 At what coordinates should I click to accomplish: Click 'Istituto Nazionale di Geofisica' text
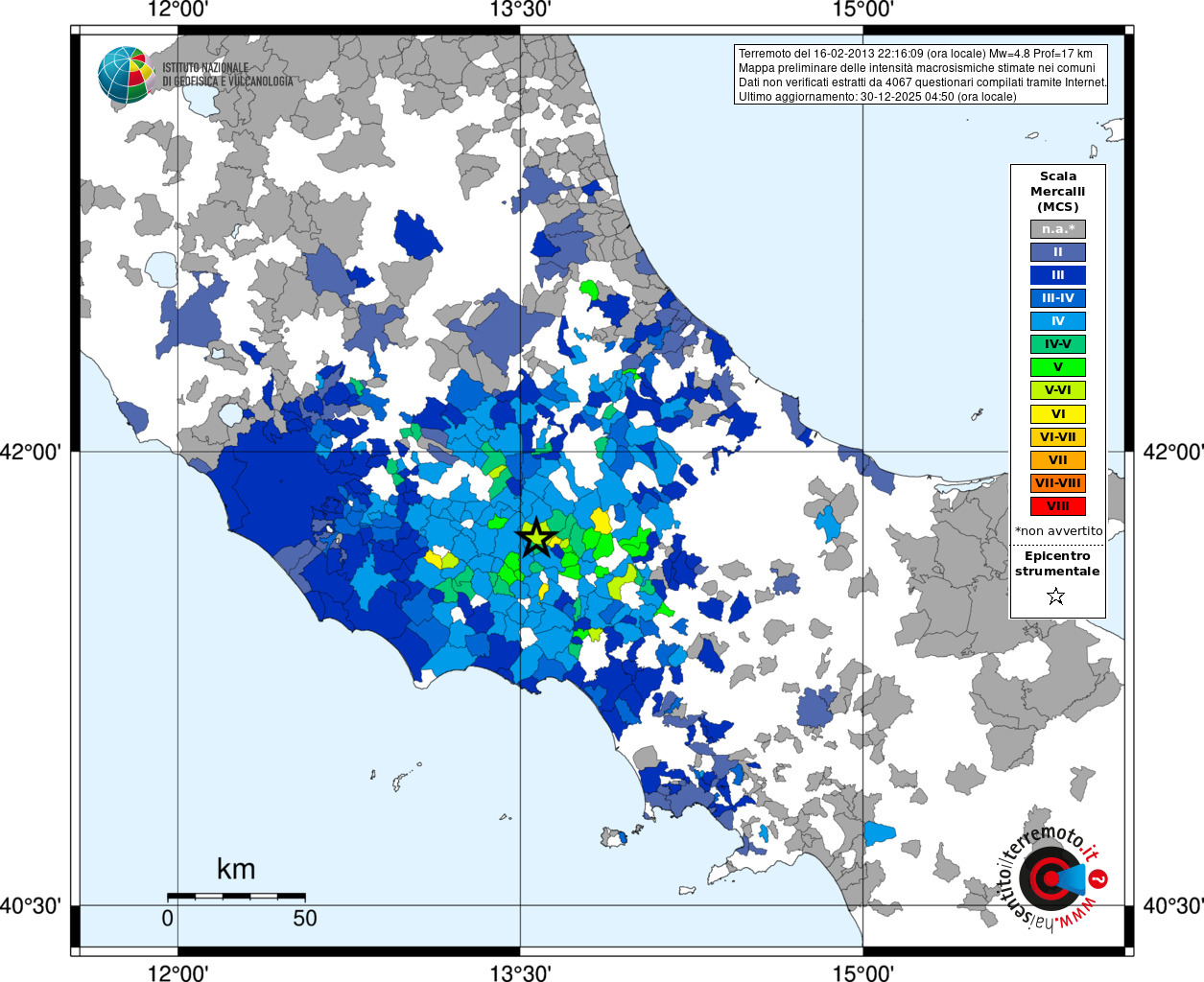pos(227,75)
